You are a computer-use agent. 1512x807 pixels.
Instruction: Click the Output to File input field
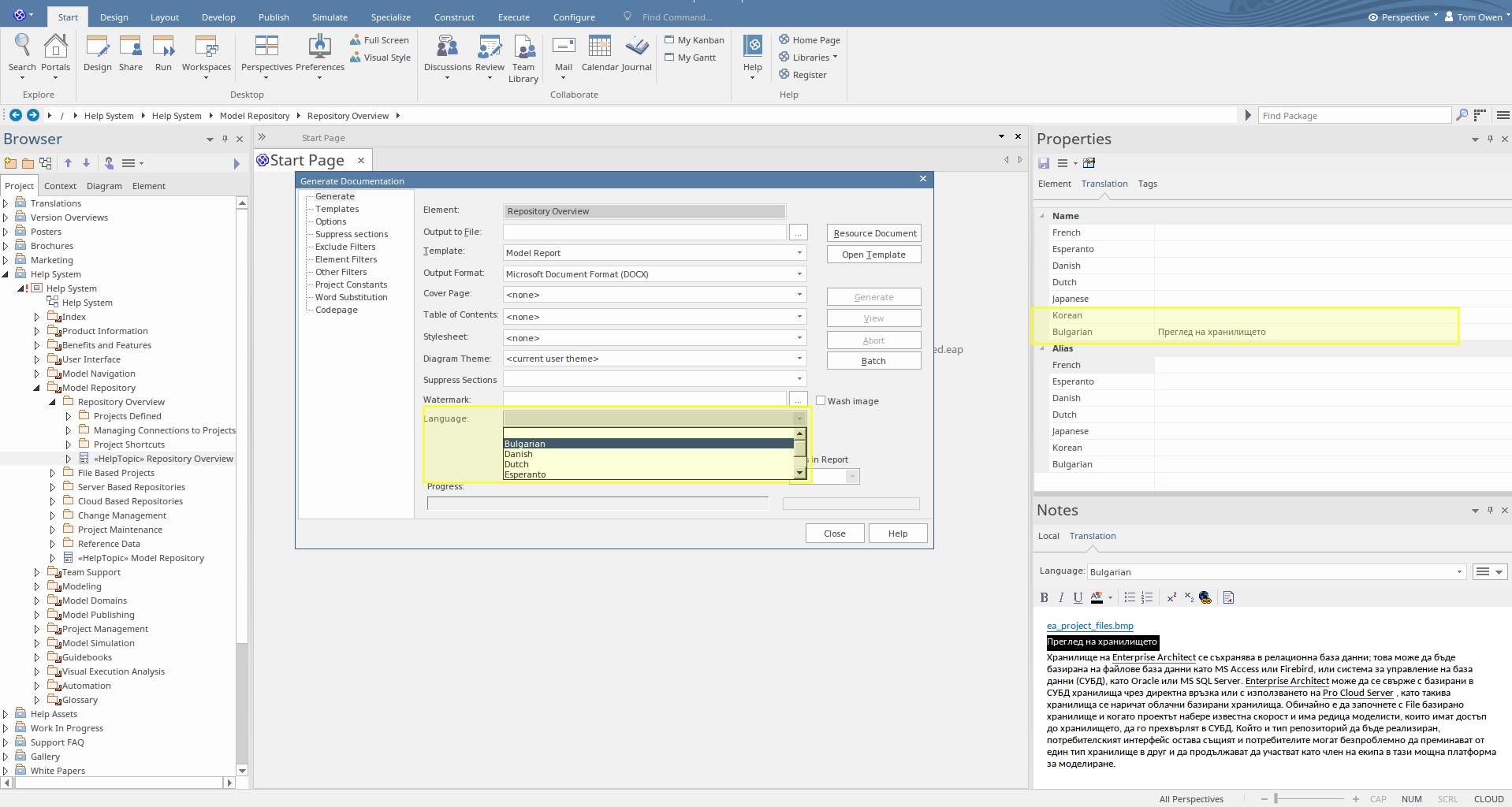(644, 232)
